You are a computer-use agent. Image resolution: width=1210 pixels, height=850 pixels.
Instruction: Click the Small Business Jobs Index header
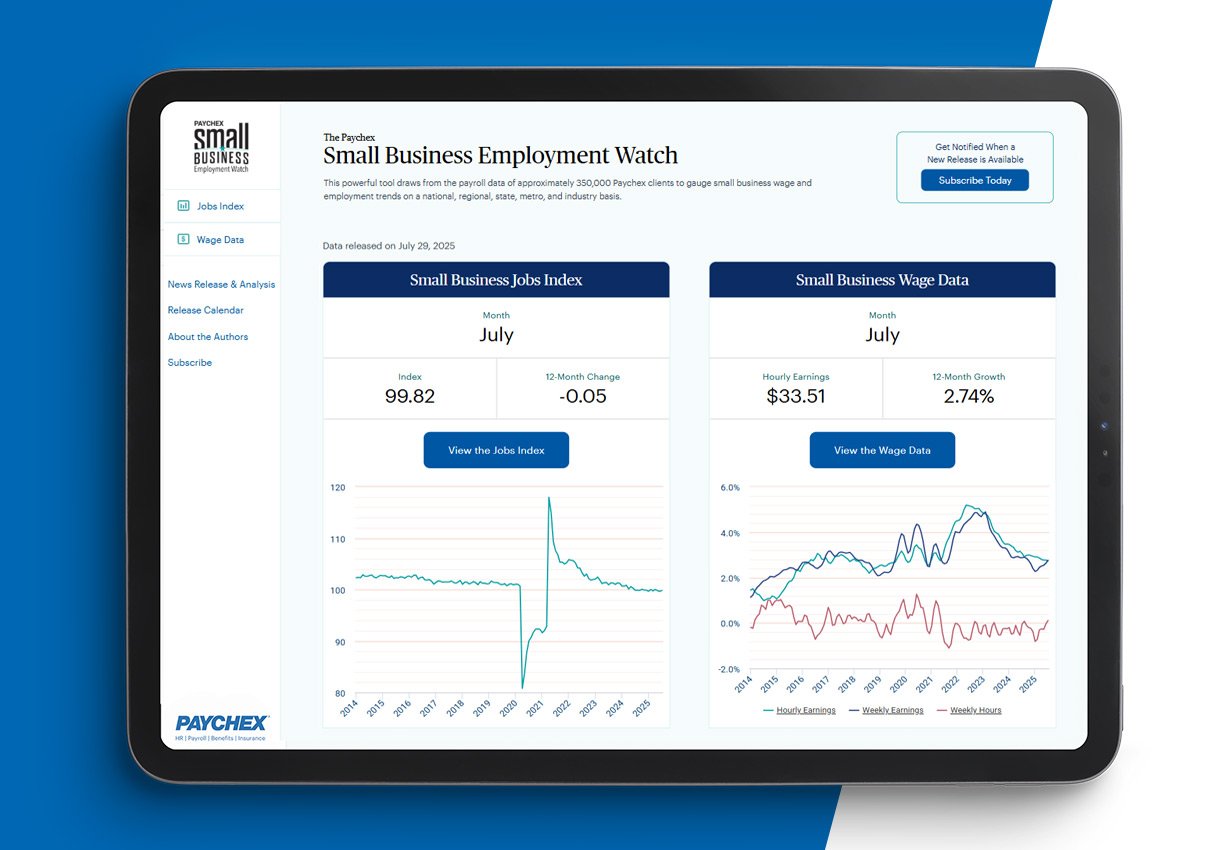tap(496, 280)
